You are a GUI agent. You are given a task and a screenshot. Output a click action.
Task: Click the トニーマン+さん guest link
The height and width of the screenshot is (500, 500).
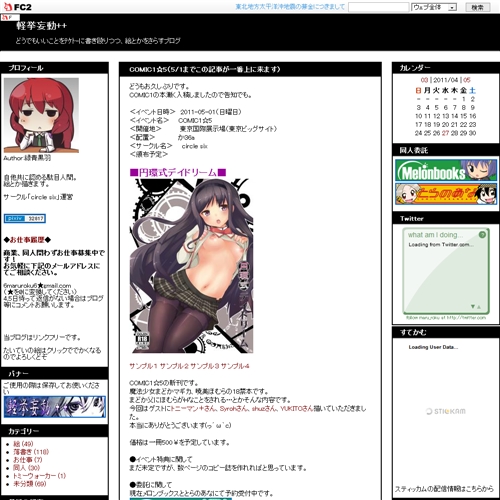pos(193,409)
